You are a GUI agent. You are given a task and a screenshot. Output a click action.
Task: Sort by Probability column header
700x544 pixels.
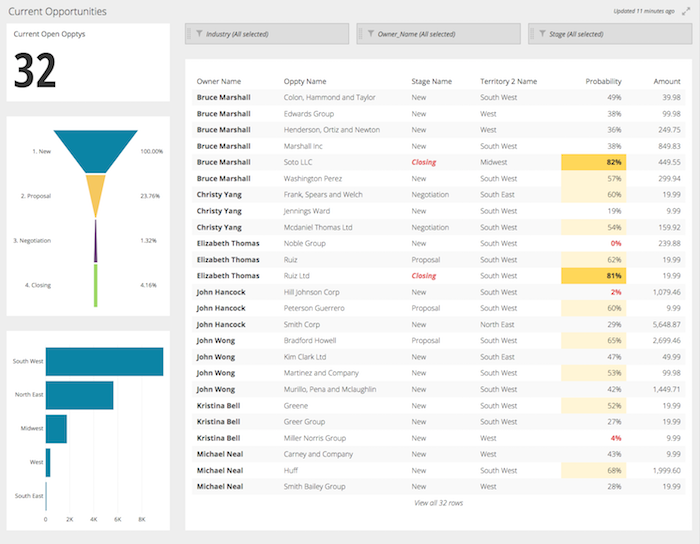[603, 81]
